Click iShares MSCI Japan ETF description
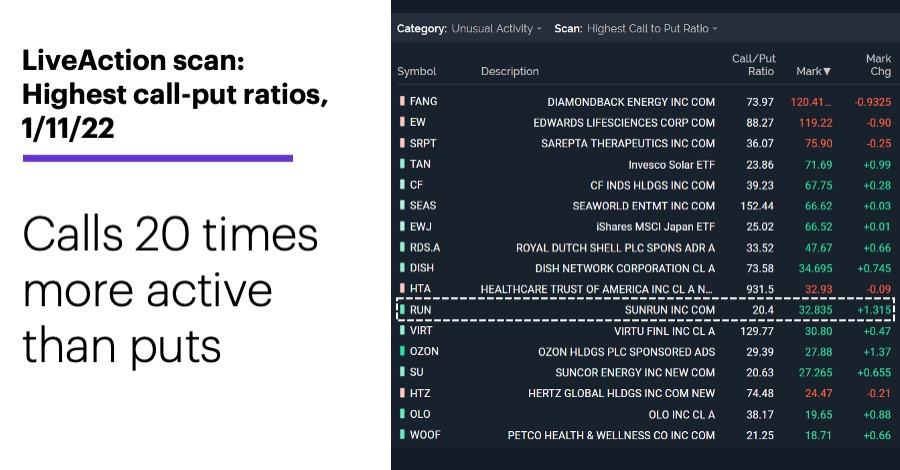 [x=655, y=227]
